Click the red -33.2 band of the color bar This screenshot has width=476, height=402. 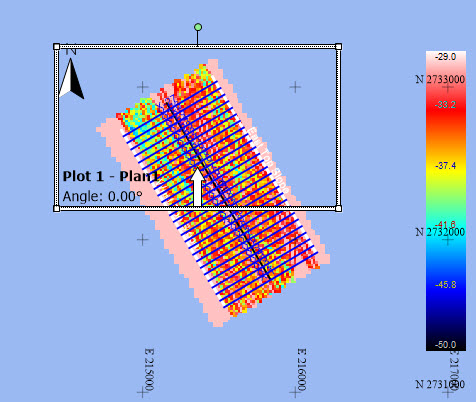[445, 105]
